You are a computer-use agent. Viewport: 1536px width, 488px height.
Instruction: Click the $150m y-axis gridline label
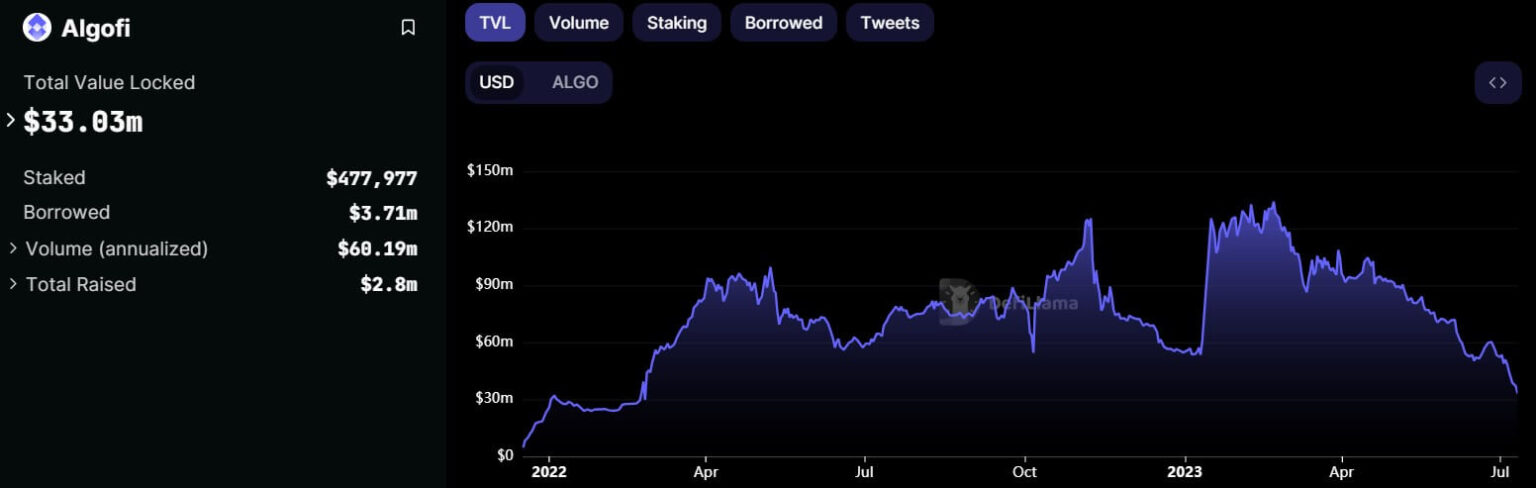tap(490, 171)
